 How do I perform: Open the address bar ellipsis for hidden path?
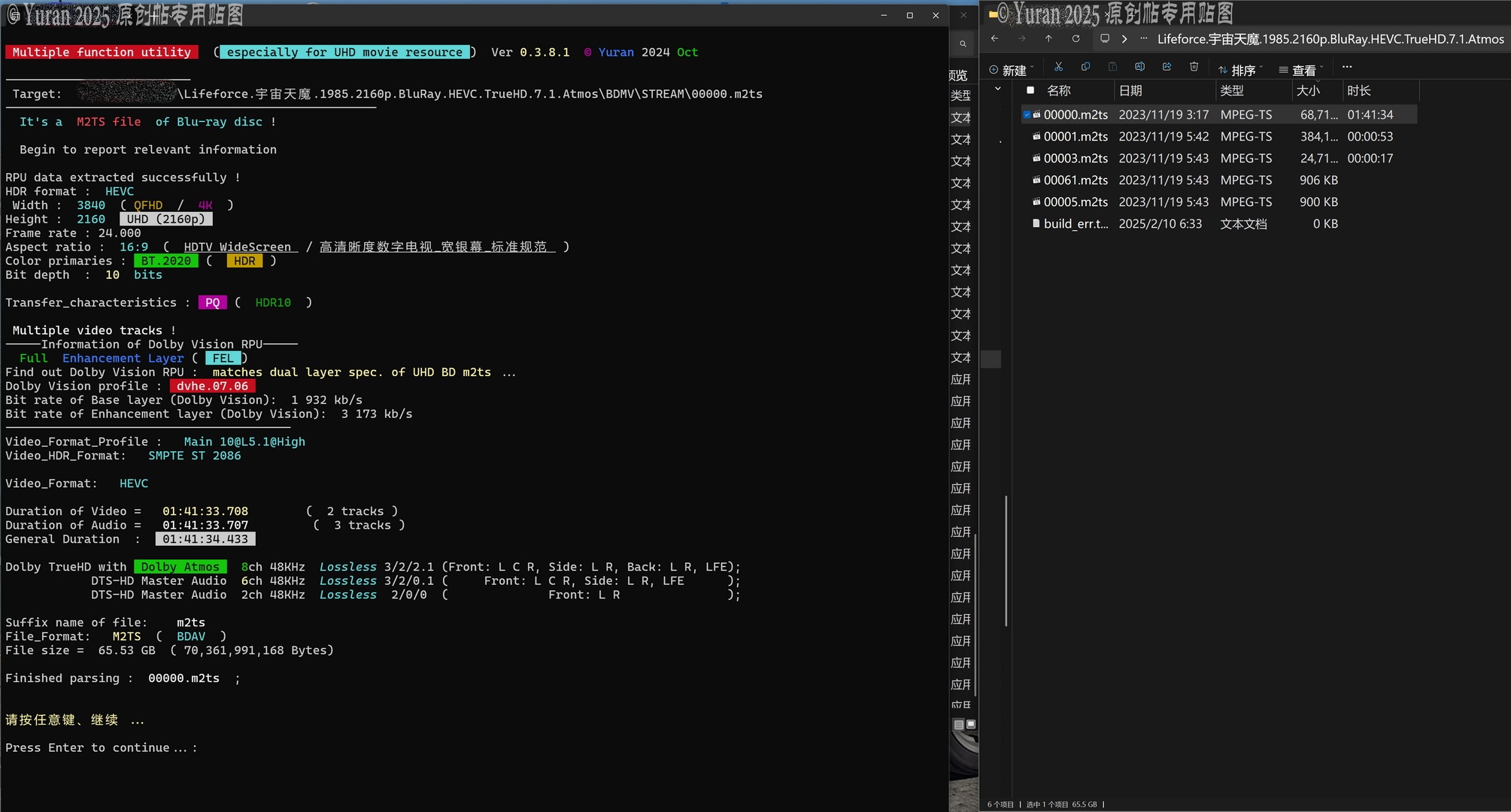click(x=1143, y=38)
